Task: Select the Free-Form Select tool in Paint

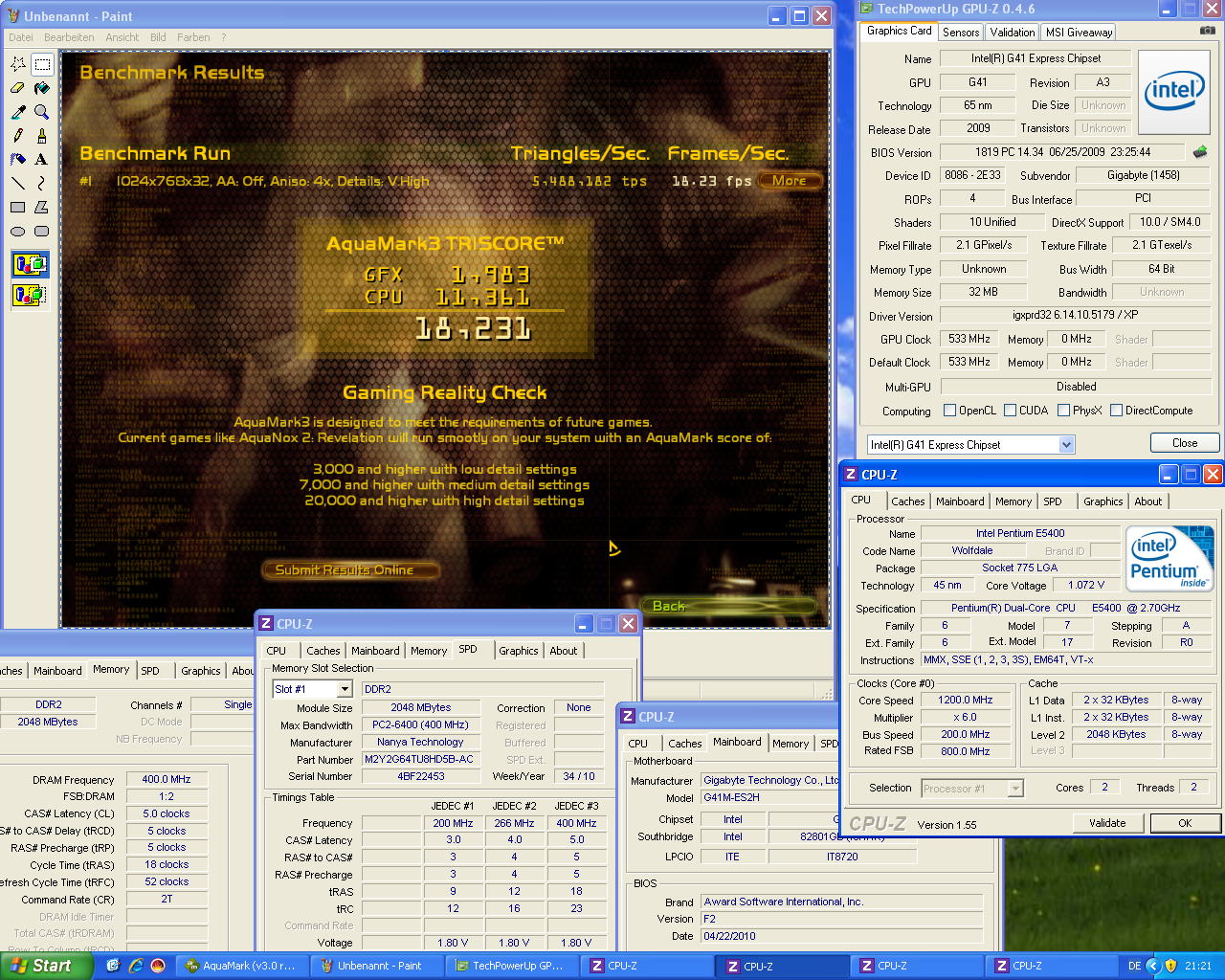Action: pyautogui.click(x=18, y=64)
